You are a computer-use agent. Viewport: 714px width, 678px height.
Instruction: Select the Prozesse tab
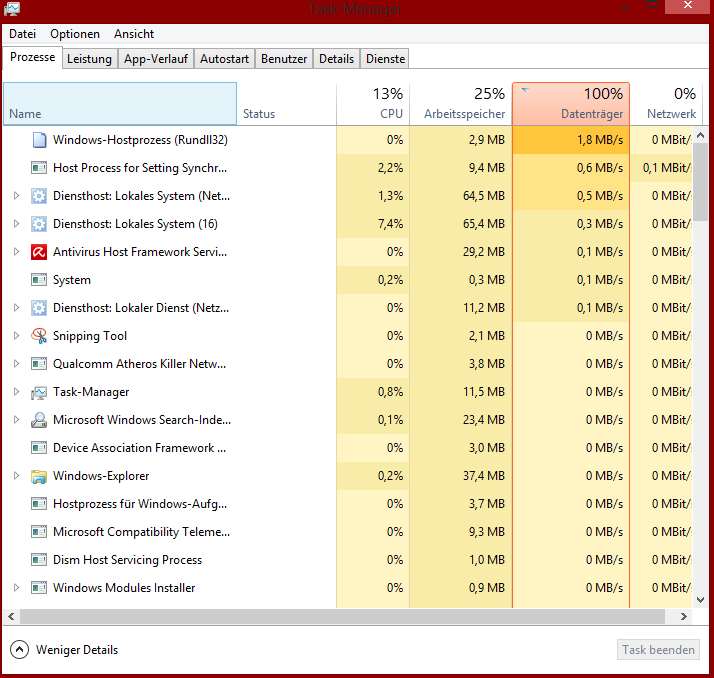[x=32, y=57]
